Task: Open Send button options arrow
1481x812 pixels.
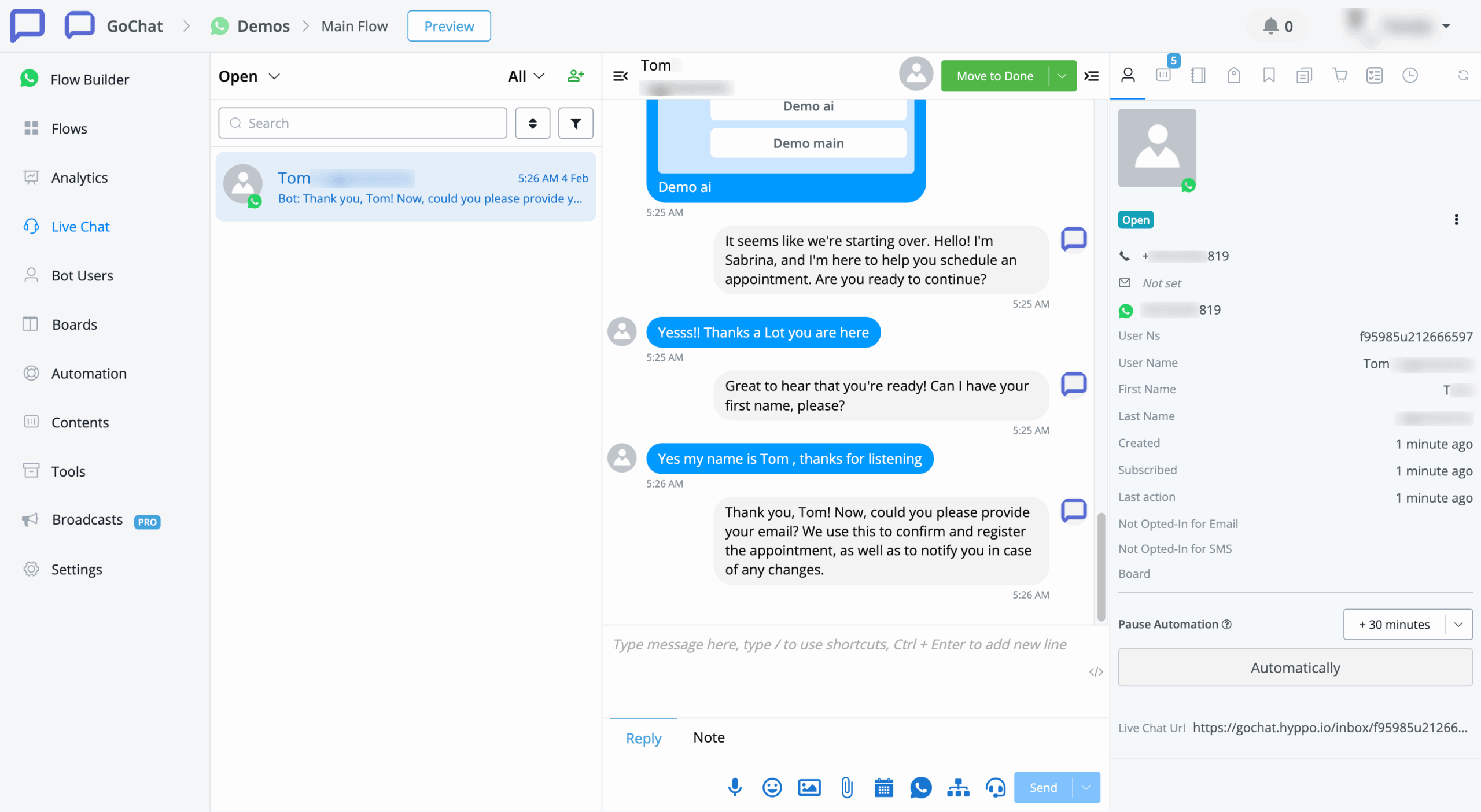Action: click(1086, 788)
